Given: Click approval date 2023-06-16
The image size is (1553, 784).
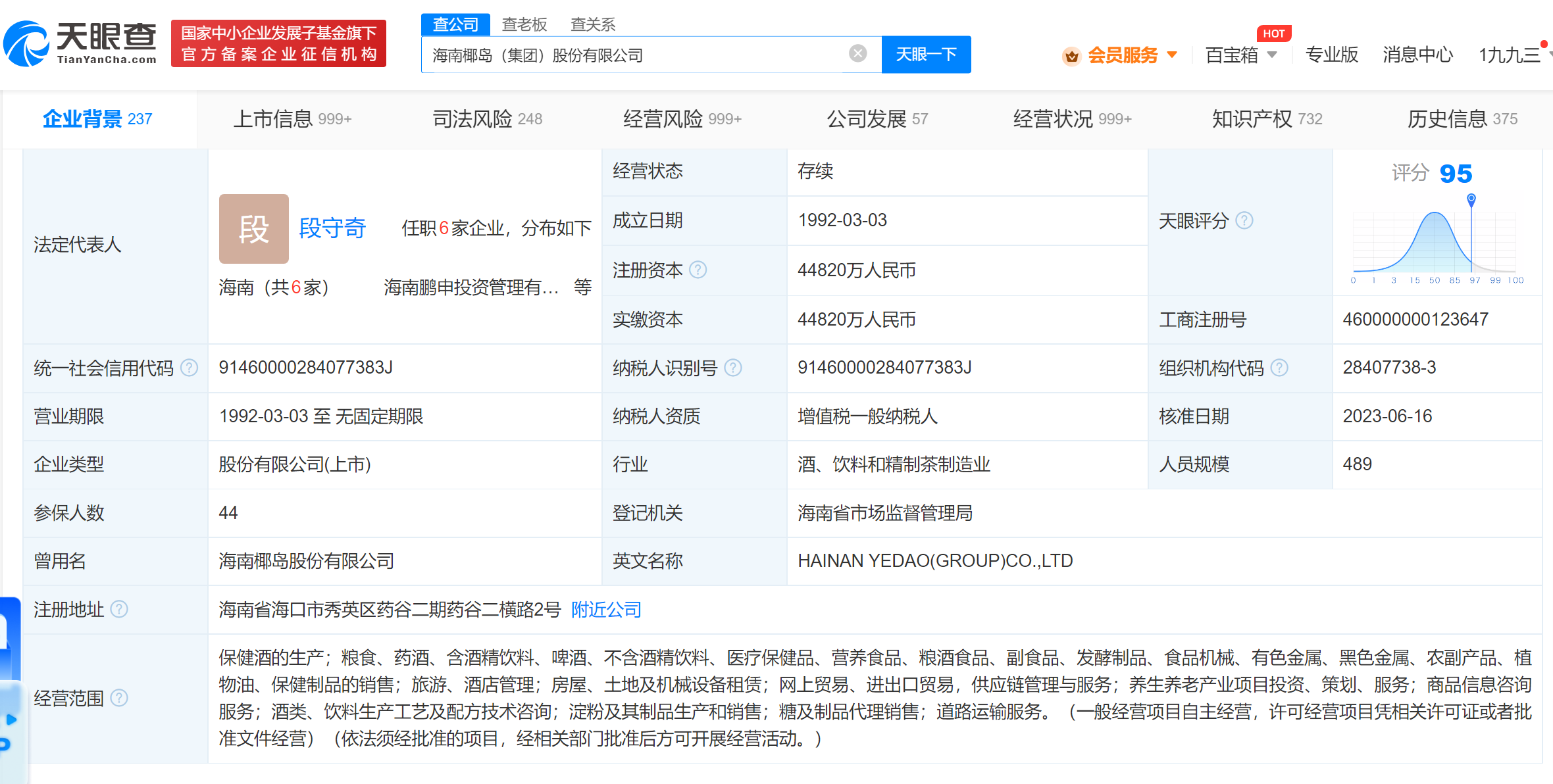Looking at the screenshot, I should pyautogui.click(x=1387, y=416).
